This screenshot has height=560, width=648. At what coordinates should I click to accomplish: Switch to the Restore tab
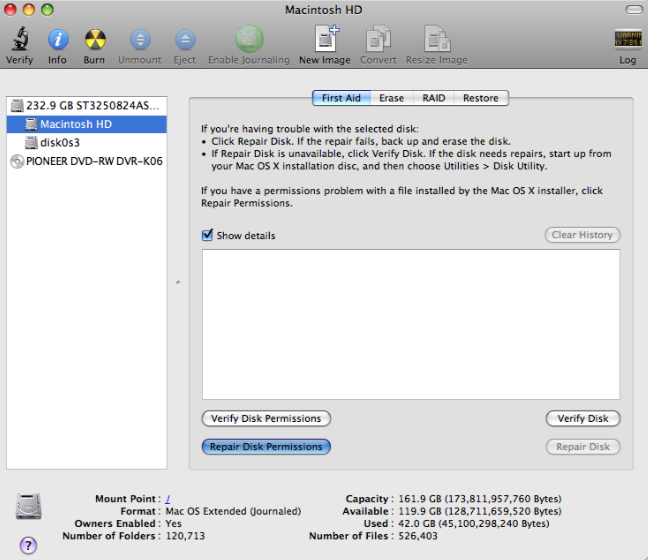(481, 98)
